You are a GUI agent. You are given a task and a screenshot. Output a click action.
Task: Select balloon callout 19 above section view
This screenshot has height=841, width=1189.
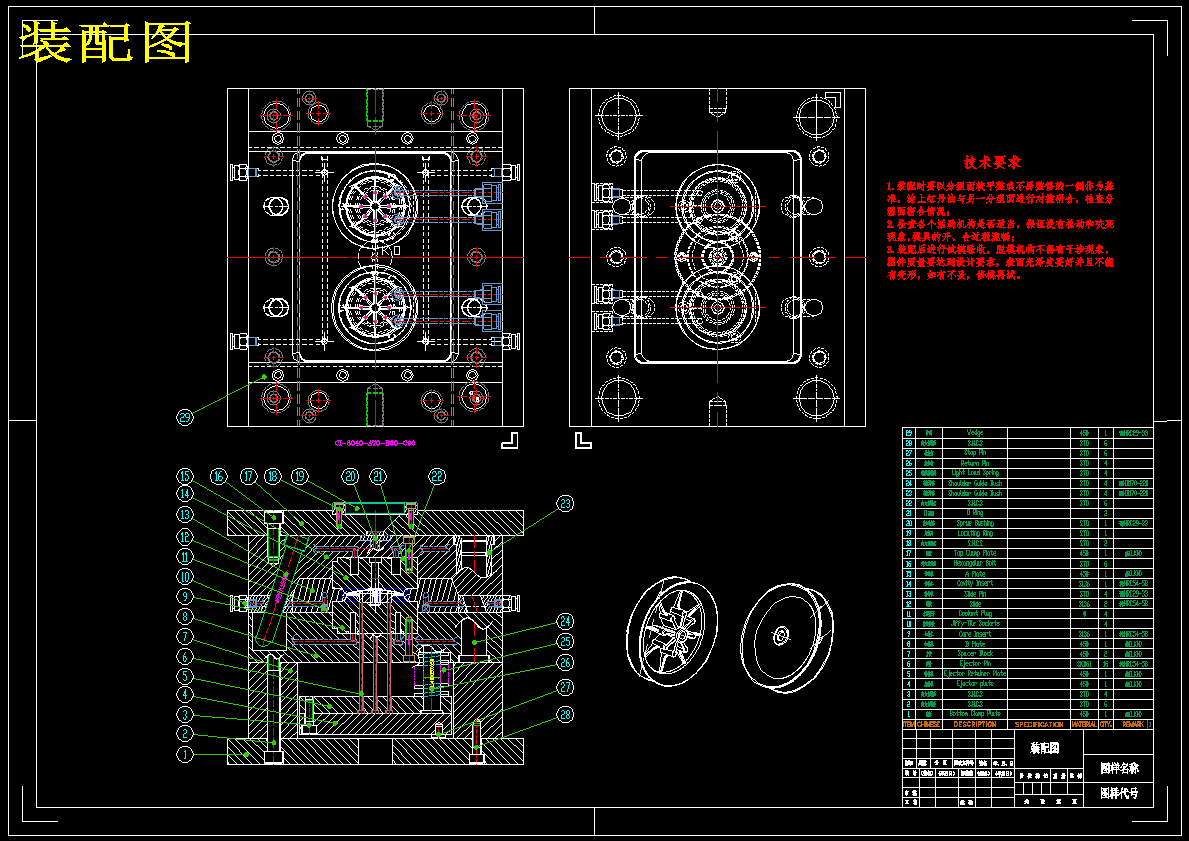[300, 476]
